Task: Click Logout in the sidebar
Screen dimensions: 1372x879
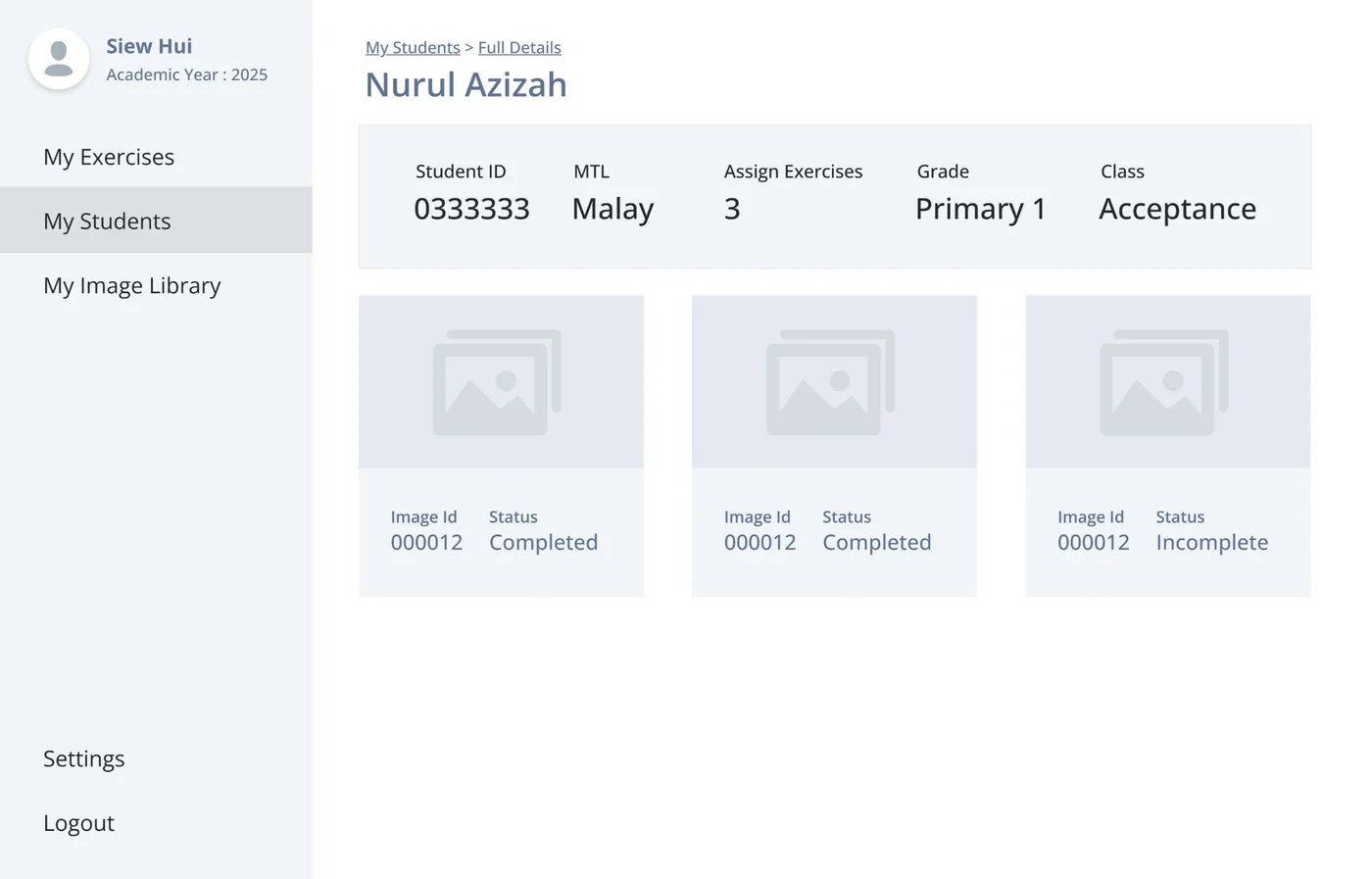Action: pos(78,823)
